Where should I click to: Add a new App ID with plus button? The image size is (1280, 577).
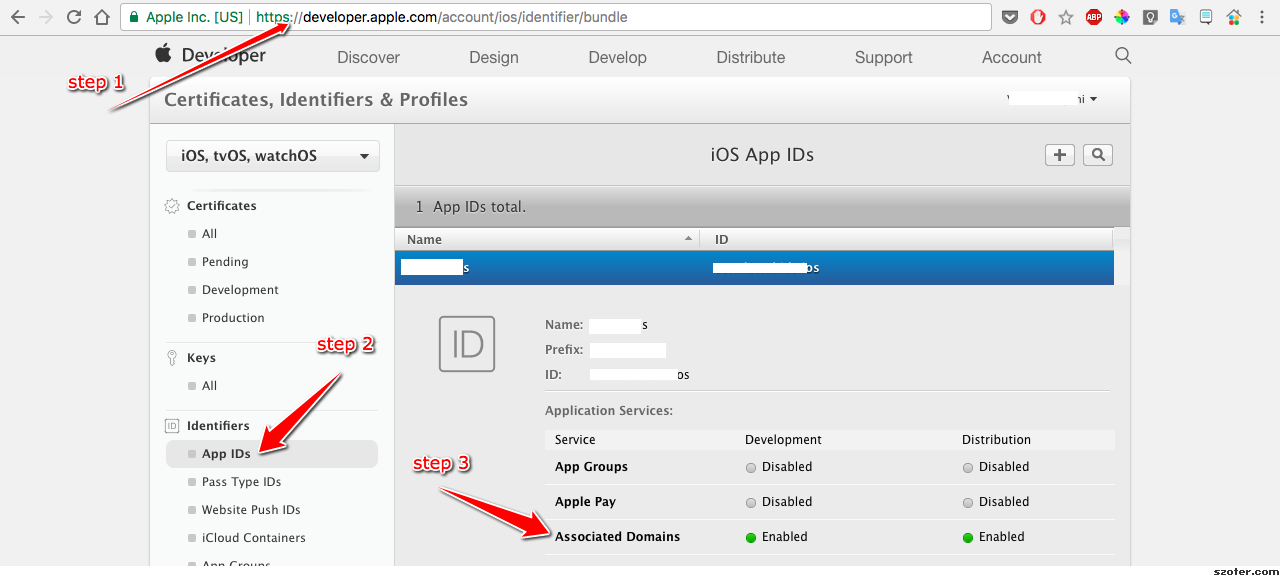pyautogui.click(x=1060, y=154)
